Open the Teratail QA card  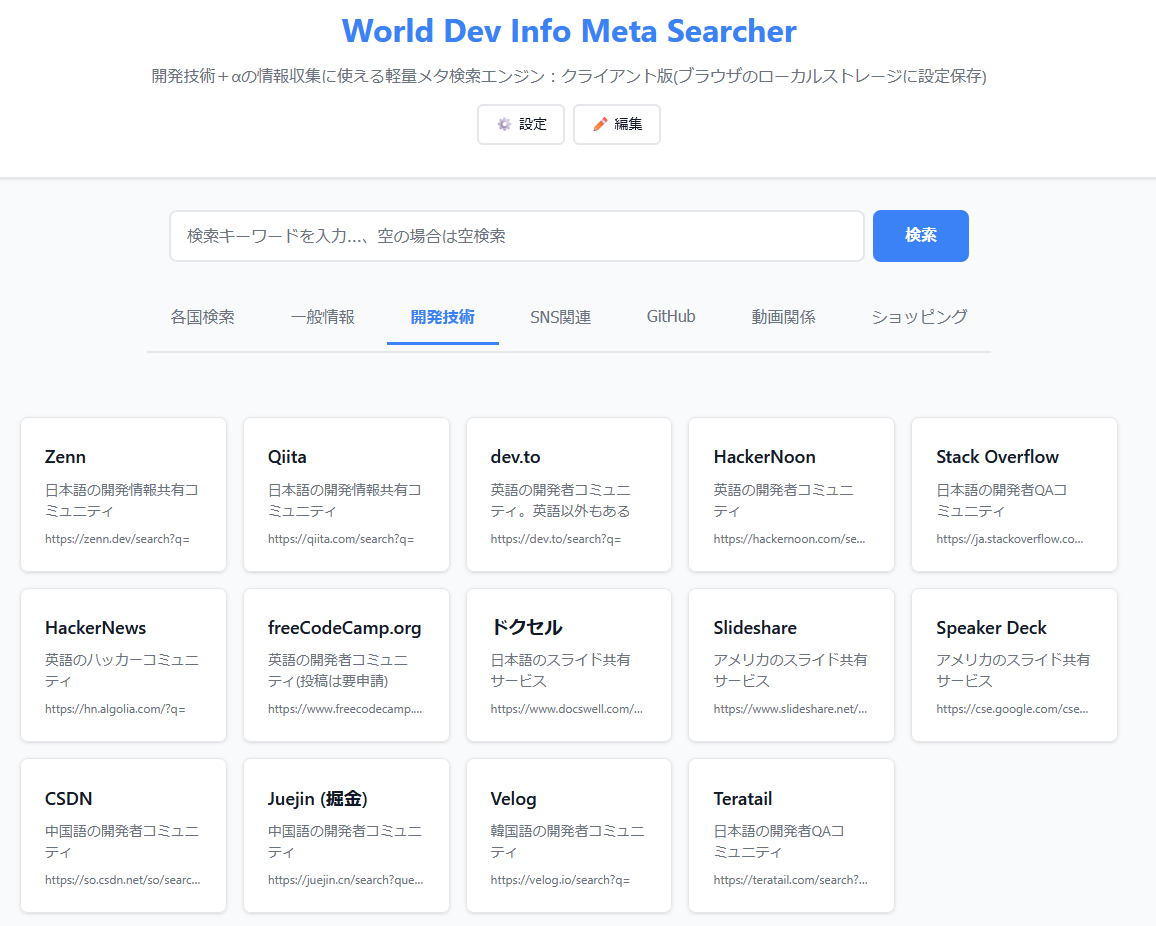tap(791, 834)
